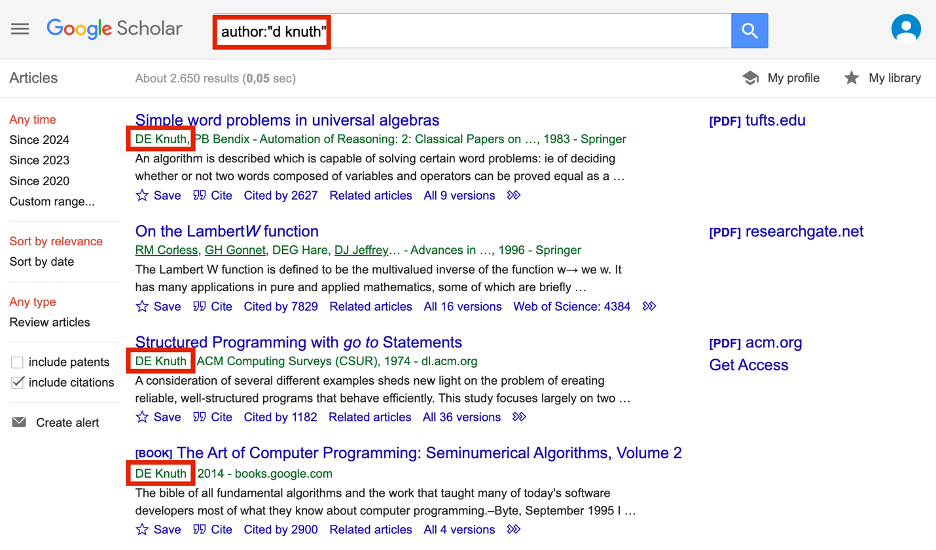Open Cited by 7829 link

point(281,306)
